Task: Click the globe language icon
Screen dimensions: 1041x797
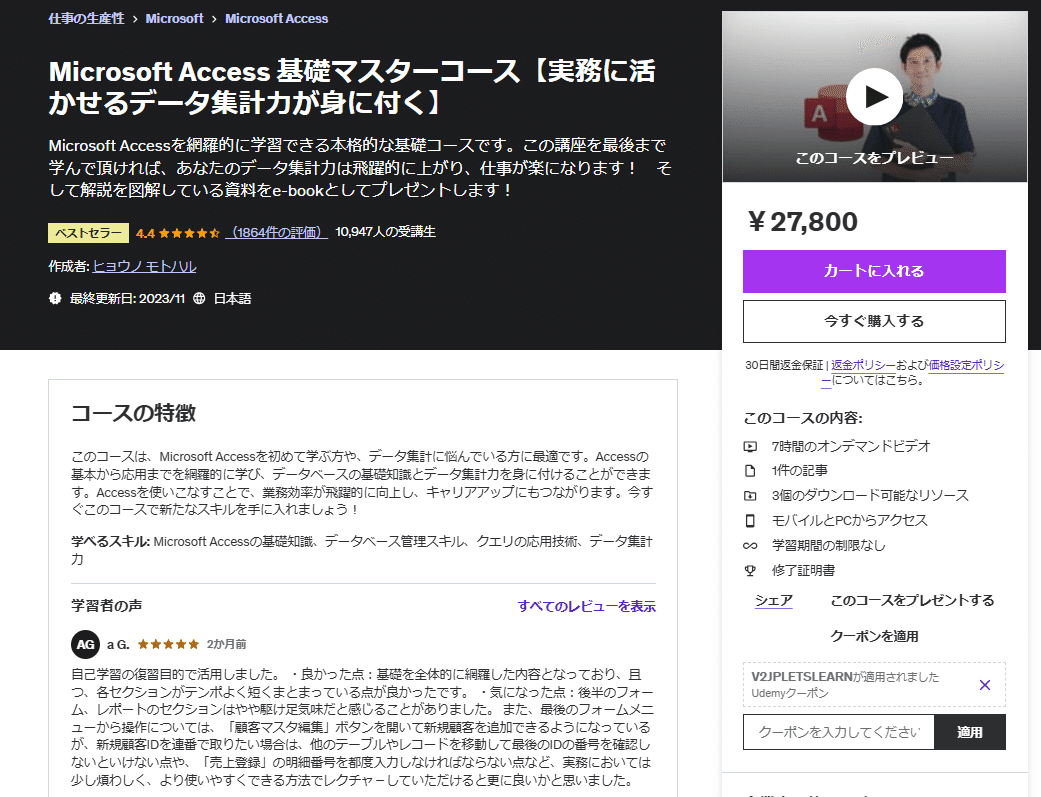Action: (199, 298)
